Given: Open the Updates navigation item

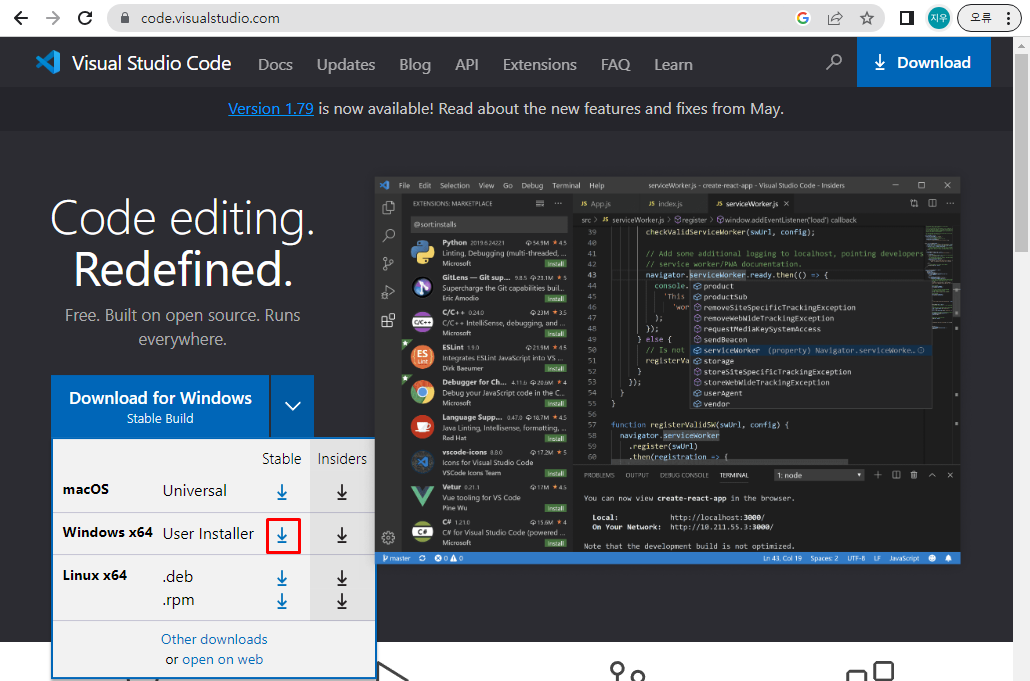Looking at the screenshot, I should coord(346,64).
